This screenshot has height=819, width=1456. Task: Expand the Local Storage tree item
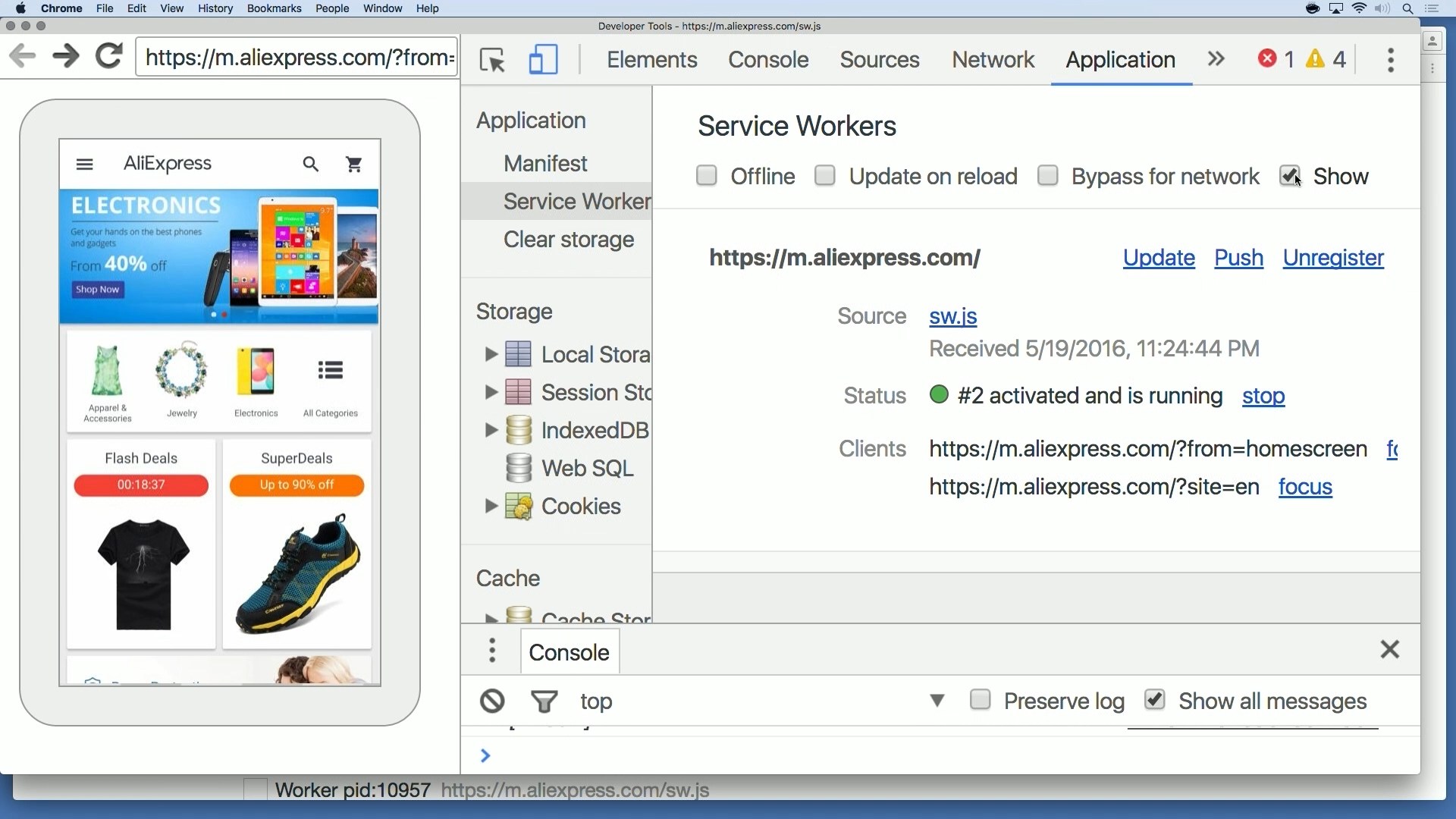pos(491,354)
